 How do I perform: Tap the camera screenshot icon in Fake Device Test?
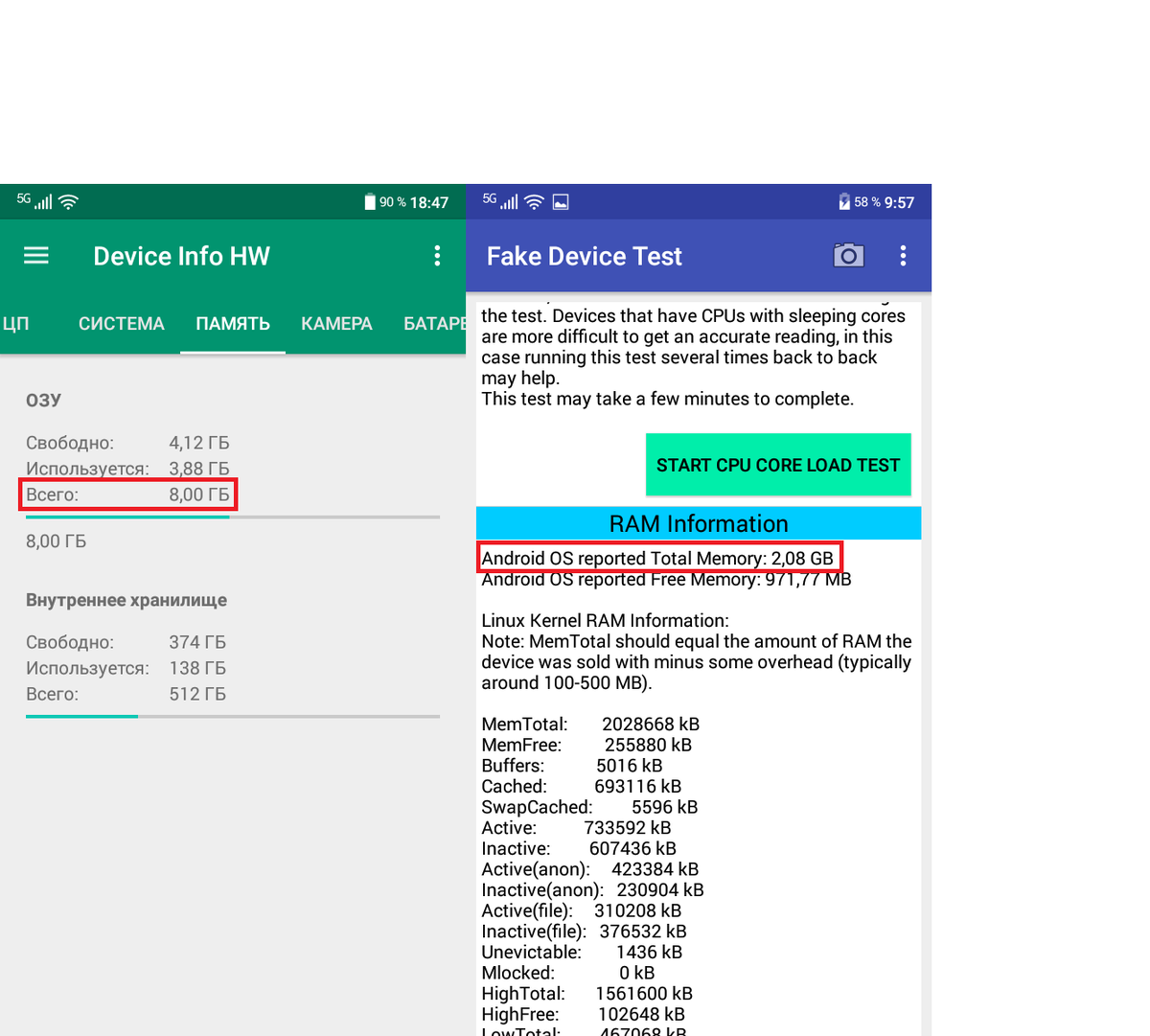[x=848, y=255]
